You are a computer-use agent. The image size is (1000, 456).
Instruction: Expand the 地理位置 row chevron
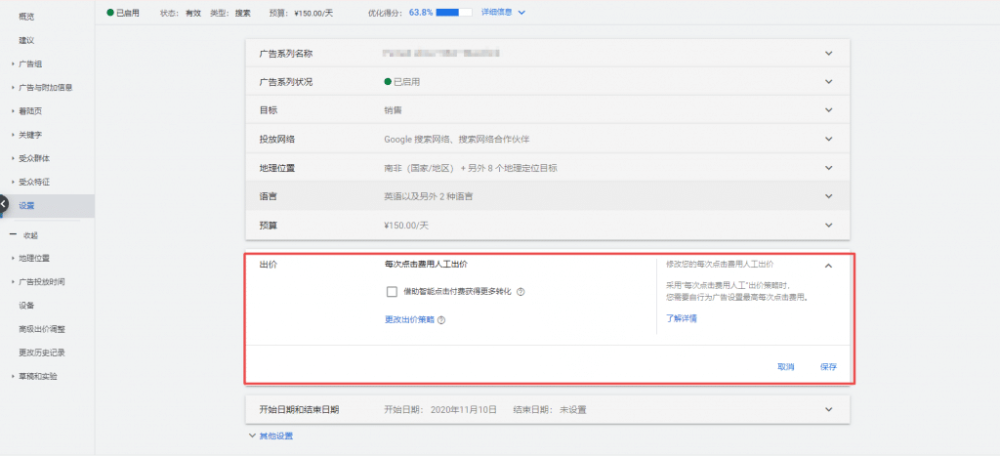click(828, 168)
